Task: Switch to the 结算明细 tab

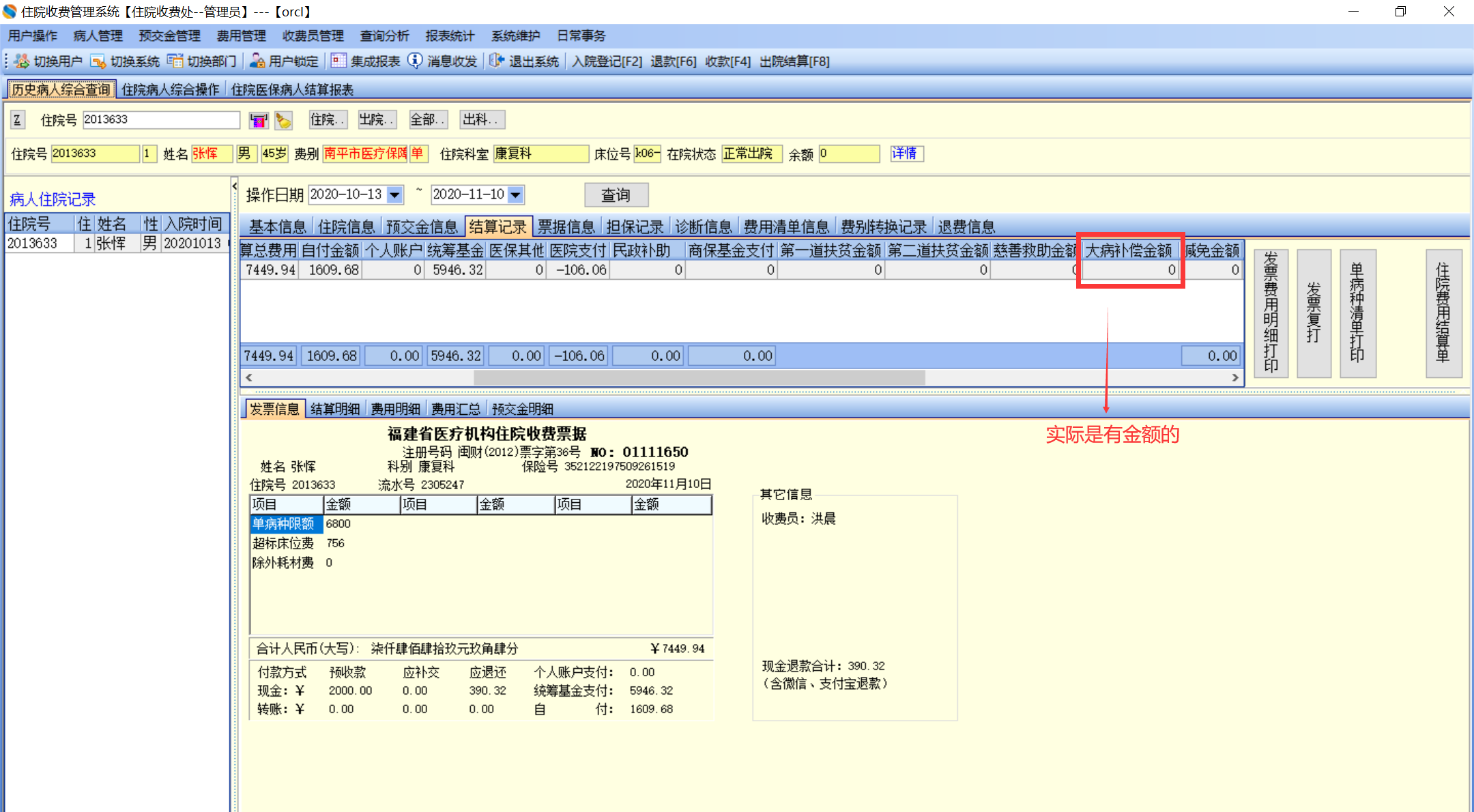Action: [335, 409]
